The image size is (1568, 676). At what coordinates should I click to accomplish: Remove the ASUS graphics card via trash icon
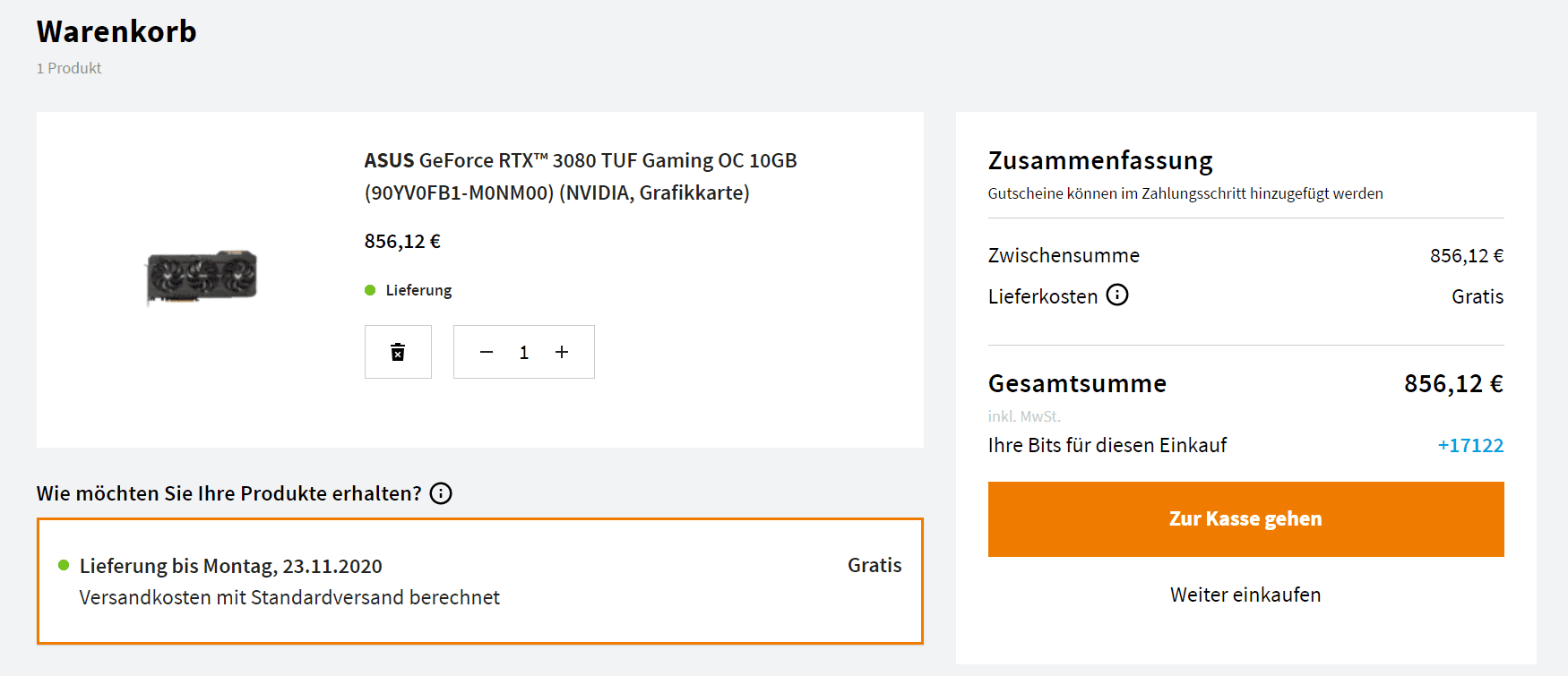(x=398, y=352)
